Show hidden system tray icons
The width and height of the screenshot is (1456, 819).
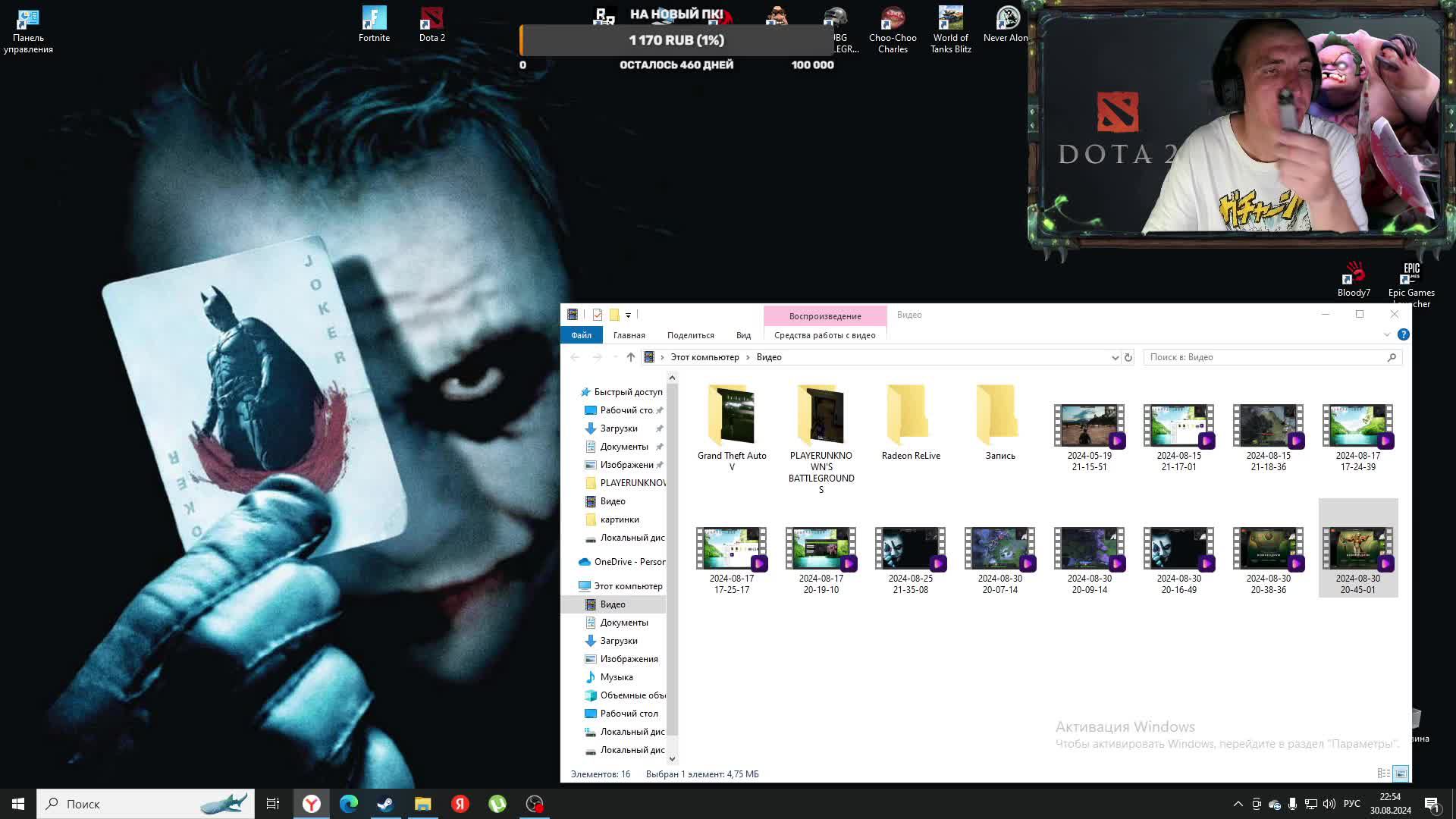[1238, 804]
